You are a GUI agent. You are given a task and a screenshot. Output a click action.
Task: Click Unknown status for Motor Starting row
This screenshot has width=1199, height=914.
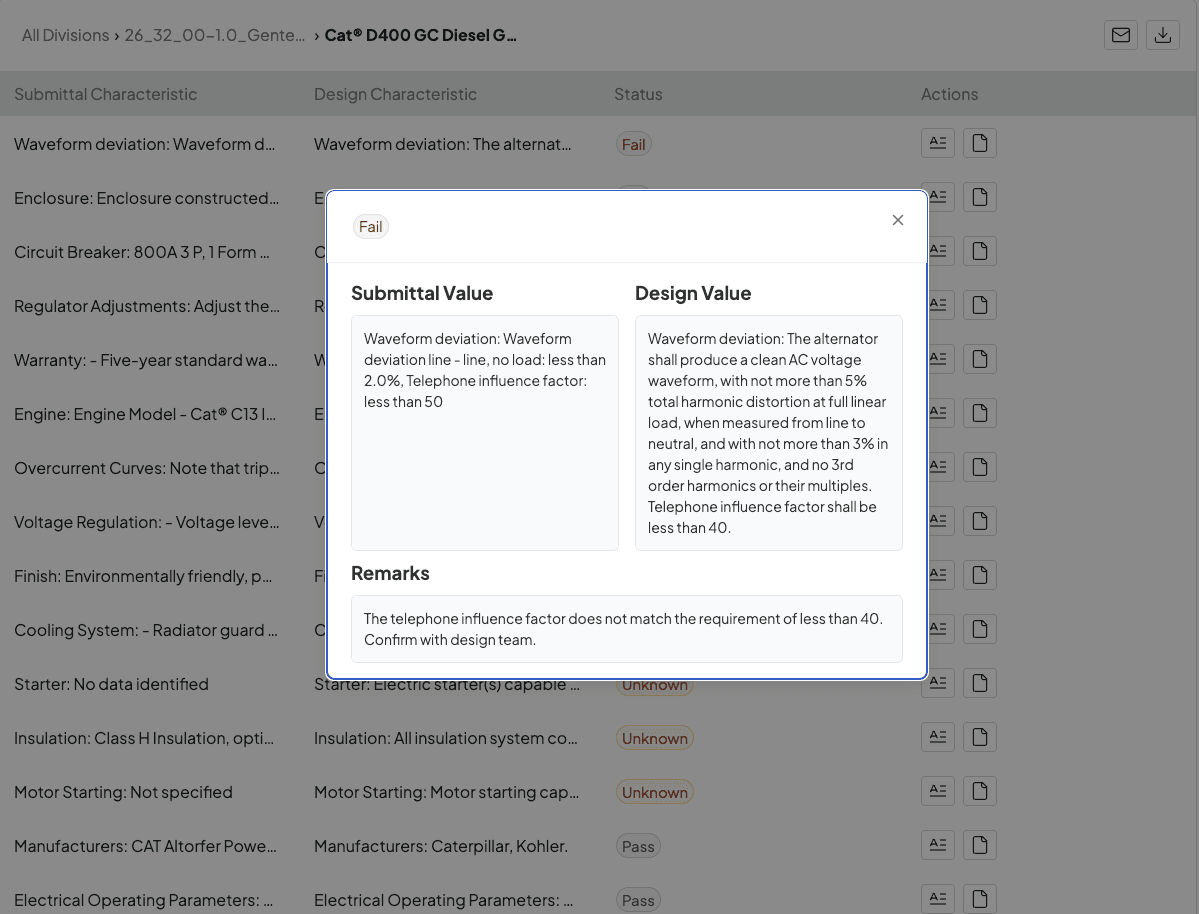(655, 792)
